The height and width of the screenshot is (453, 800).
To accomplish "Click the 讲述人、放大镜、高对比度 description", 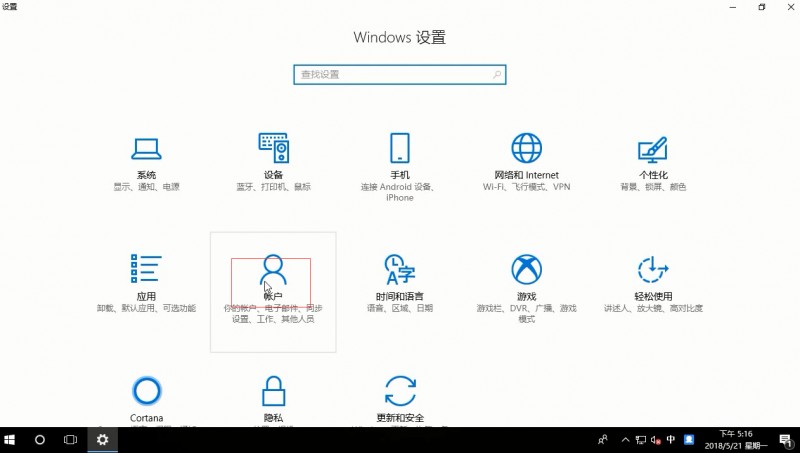I will [x=653, y=308].
